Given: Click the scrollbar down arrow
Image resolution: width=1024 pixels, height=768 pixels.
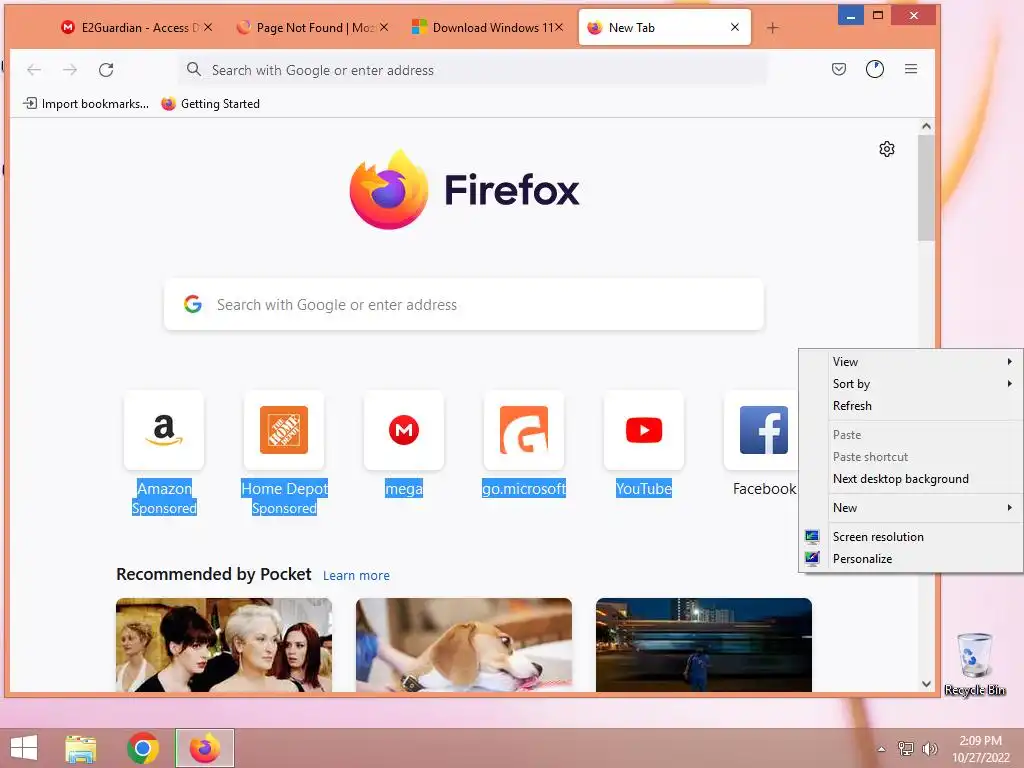Looking at the screenshot, I should (x=926, y=684).
